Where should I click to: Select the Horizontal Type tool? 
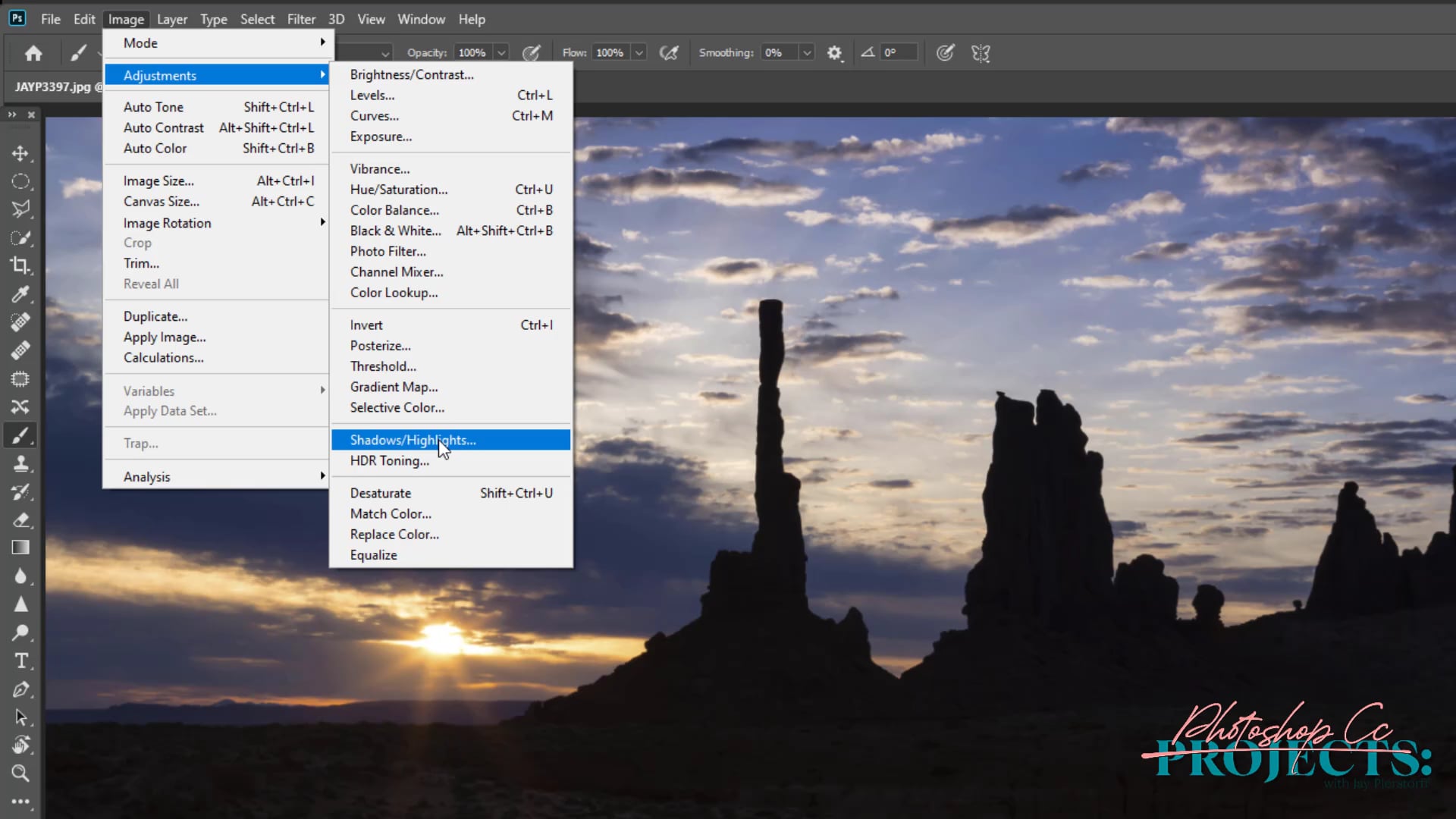[20, 661]
